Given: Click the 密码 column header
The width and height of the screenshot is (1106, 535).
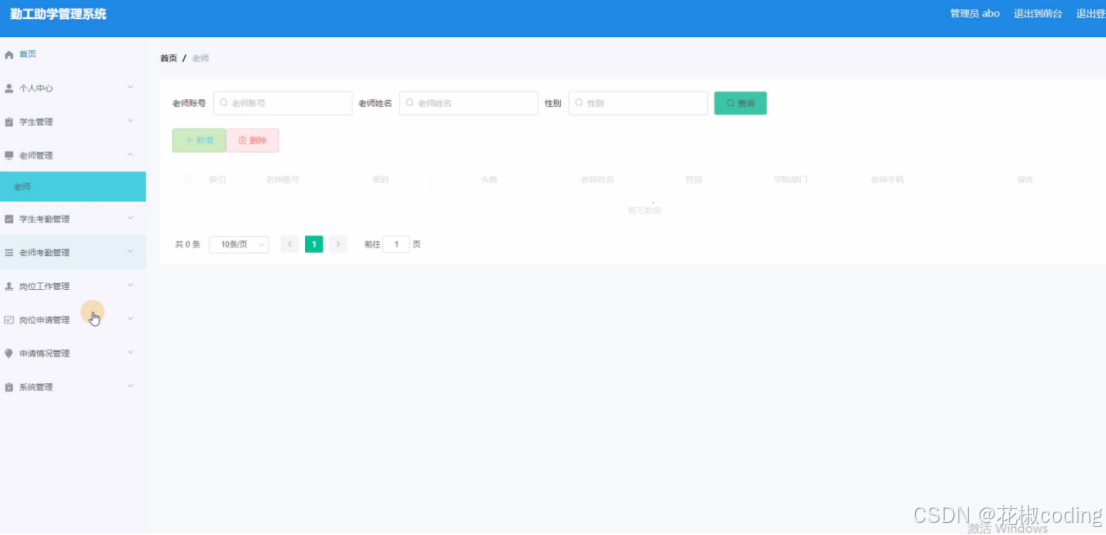Looking at the screenshot, I should (x=380, y=180).
